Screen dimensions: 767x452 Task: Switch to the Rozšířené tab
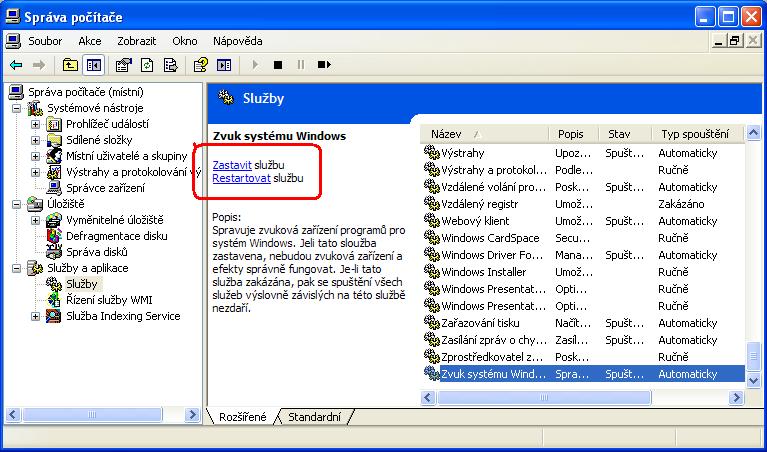[x=243, y=417]
